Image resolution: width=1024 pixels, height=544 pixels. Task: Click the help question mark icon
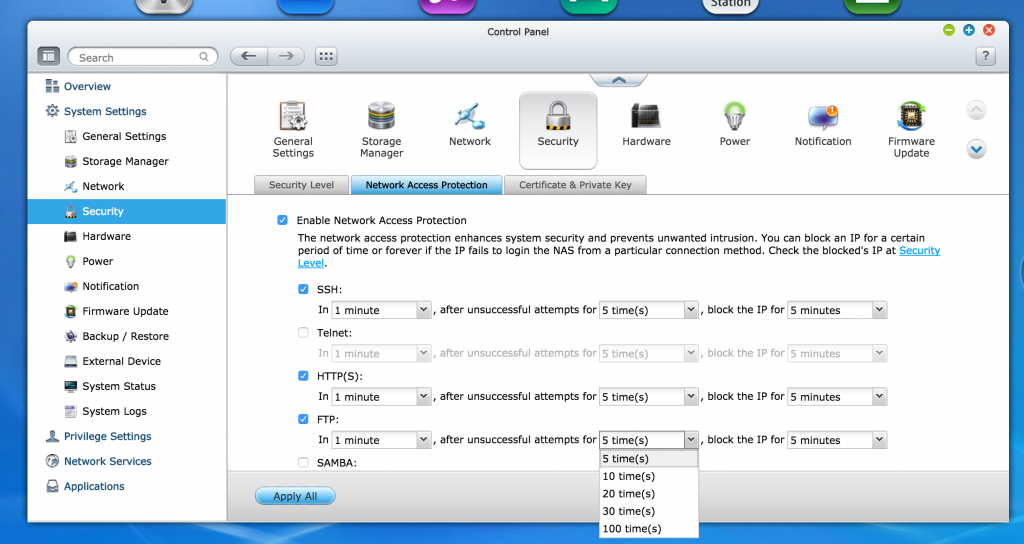coord(983,57)
